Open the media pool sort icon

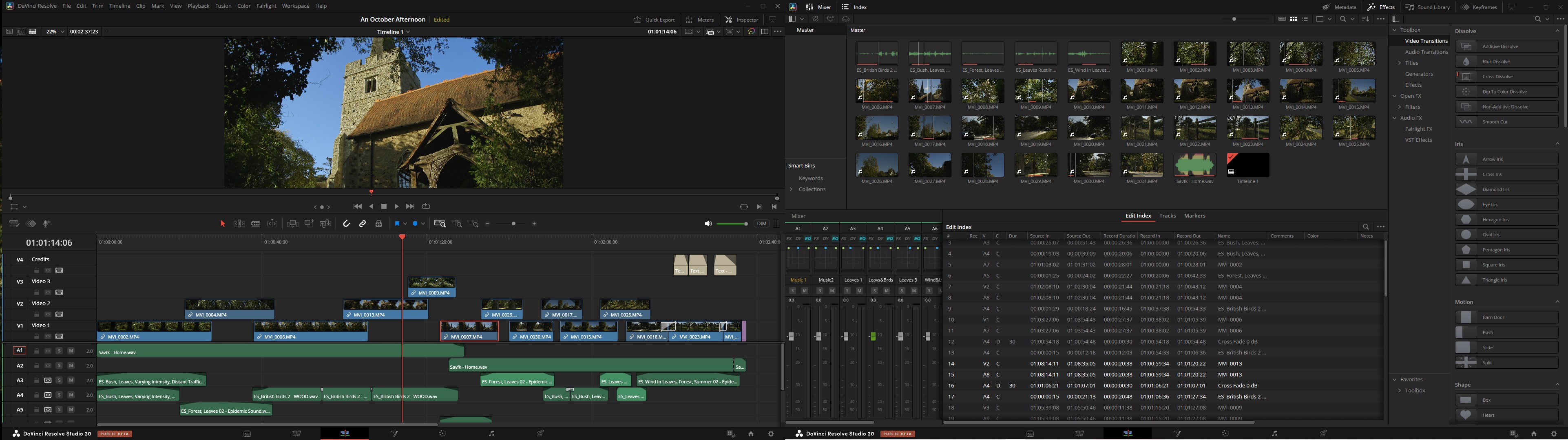click(x=1366, y=19)
